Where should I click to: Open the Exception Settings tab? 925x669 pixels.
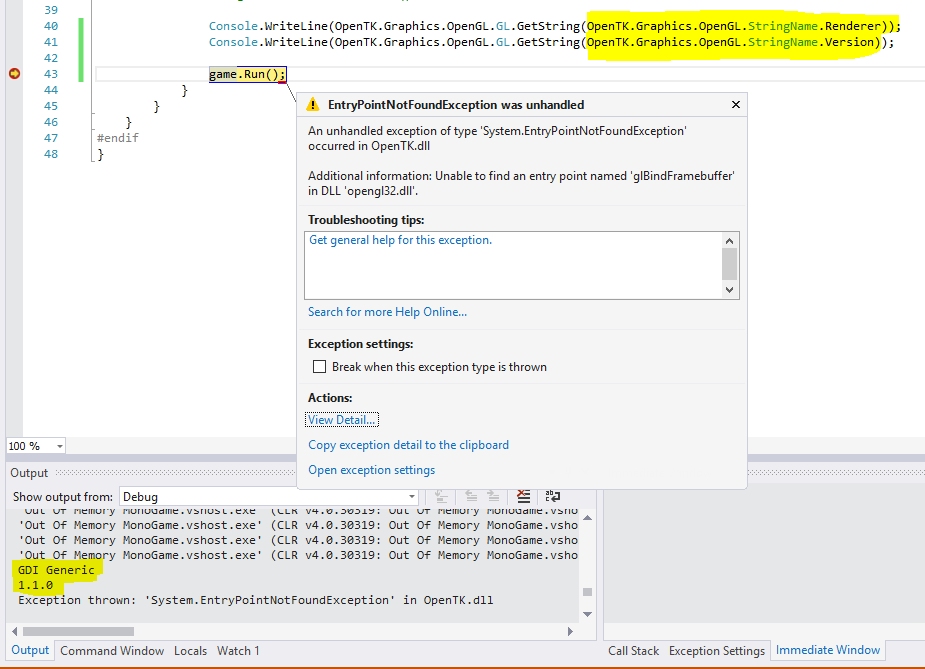(717, 651)
